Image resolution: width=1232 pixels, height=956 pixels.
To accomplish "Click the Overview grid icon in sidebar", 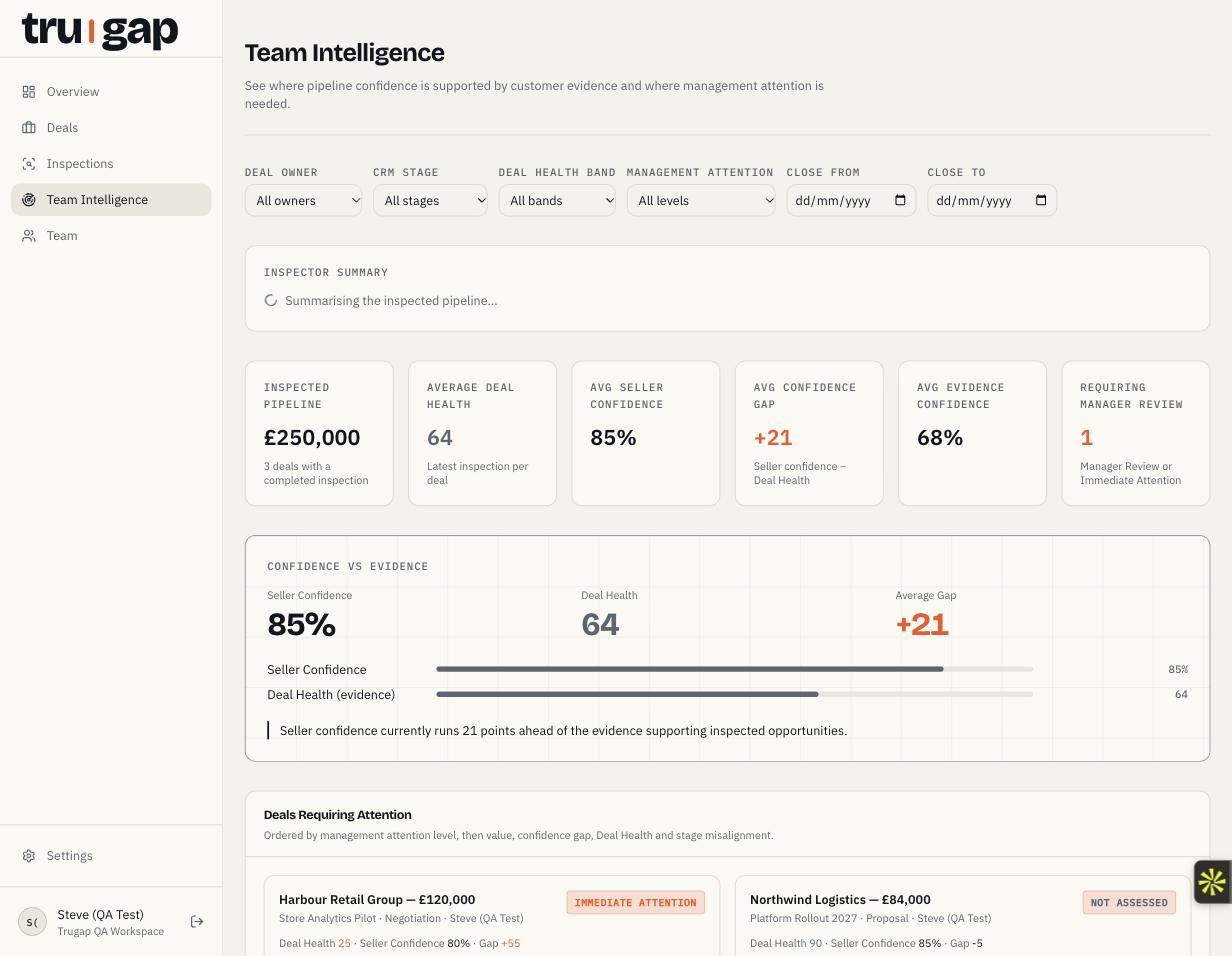I will click(x=29, y=92).
